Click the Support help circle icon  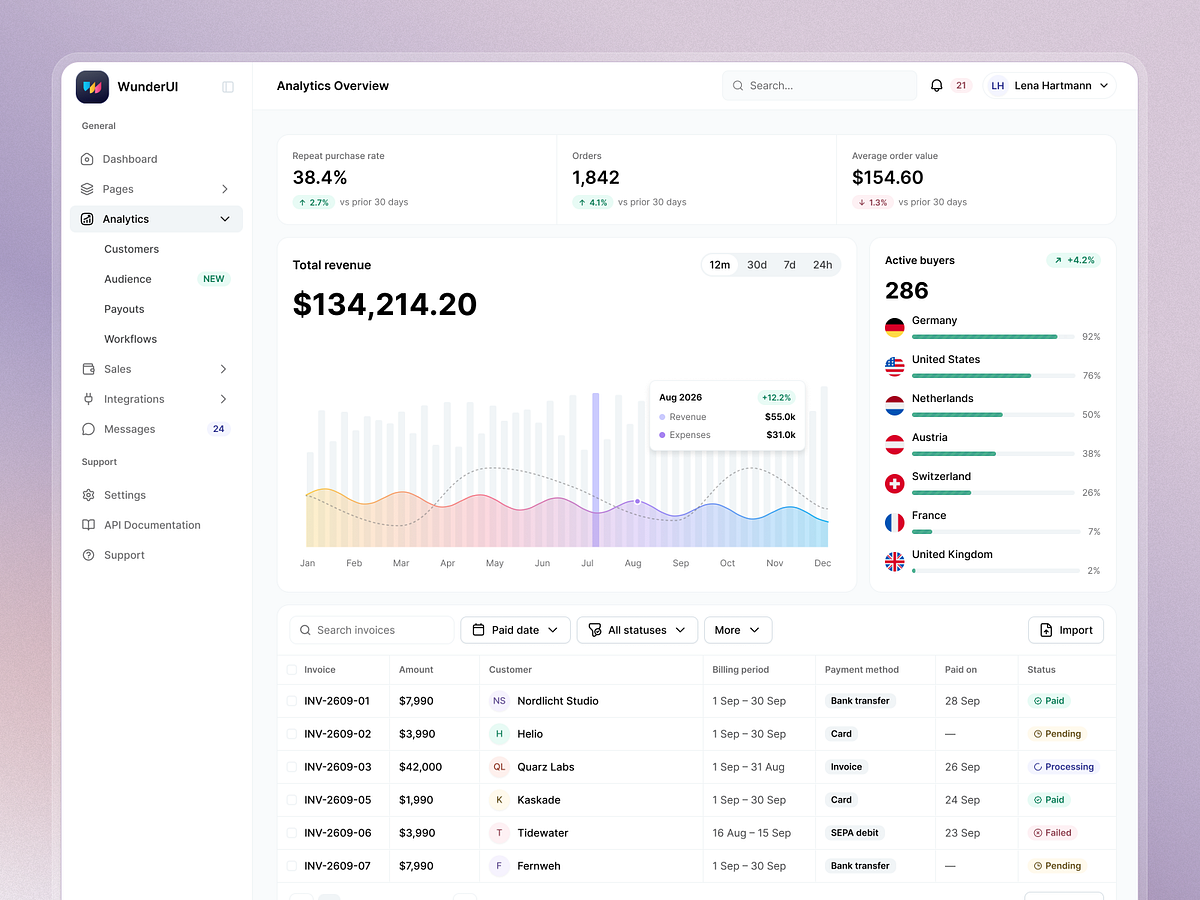coord(88,555)
